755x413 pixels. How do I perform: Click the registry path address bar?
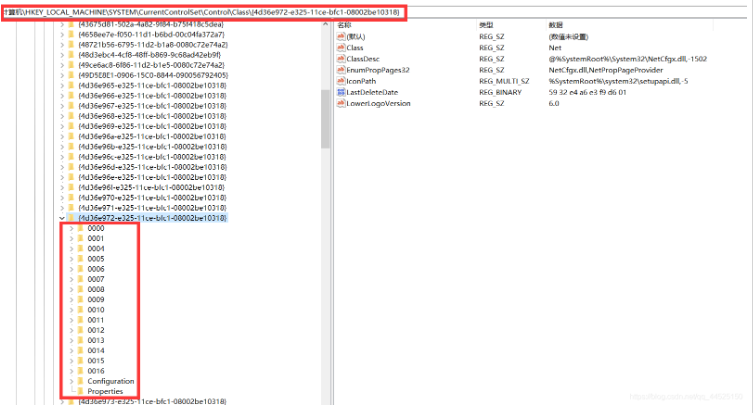pyautogui.click(x=204, y=12)
